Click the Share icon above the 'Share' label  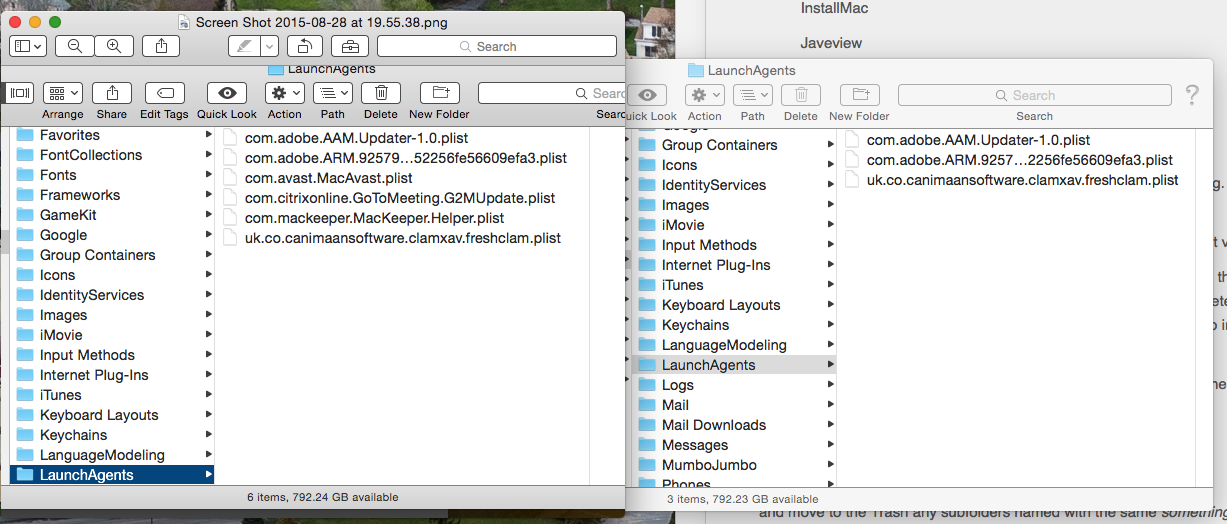click(x=112, y=93)
